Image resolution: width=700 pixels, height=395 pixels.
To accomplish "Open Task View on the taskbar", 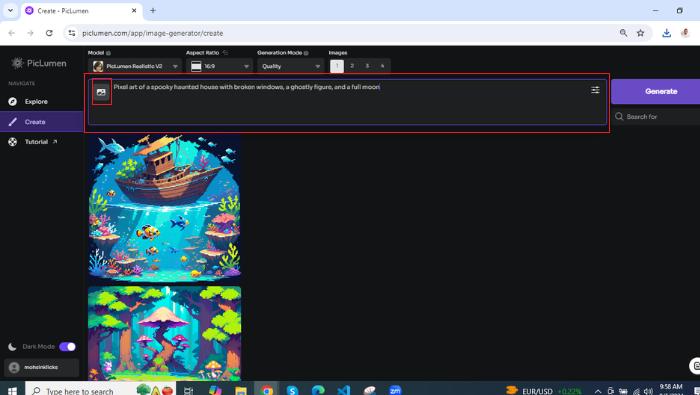I will coord(188,391).
